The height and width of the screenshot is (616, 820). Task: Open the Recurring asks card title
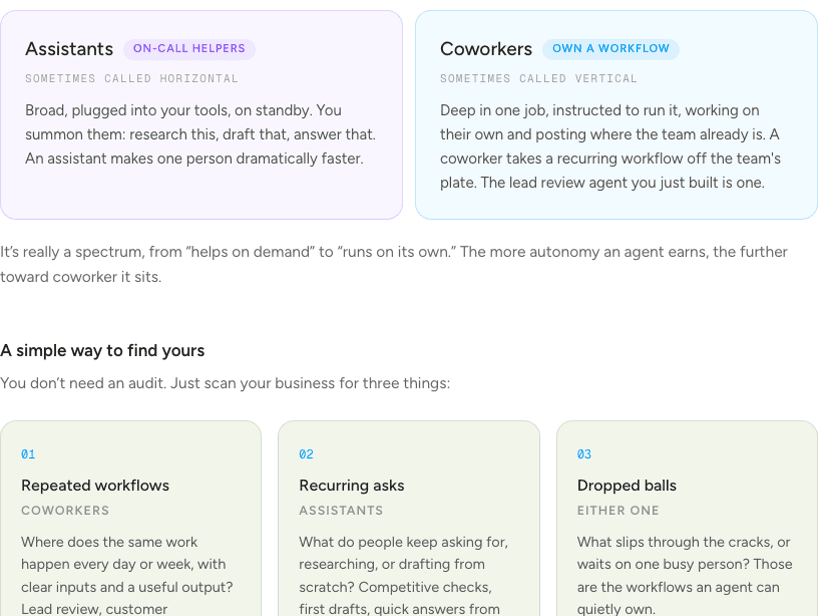(351, 485)
